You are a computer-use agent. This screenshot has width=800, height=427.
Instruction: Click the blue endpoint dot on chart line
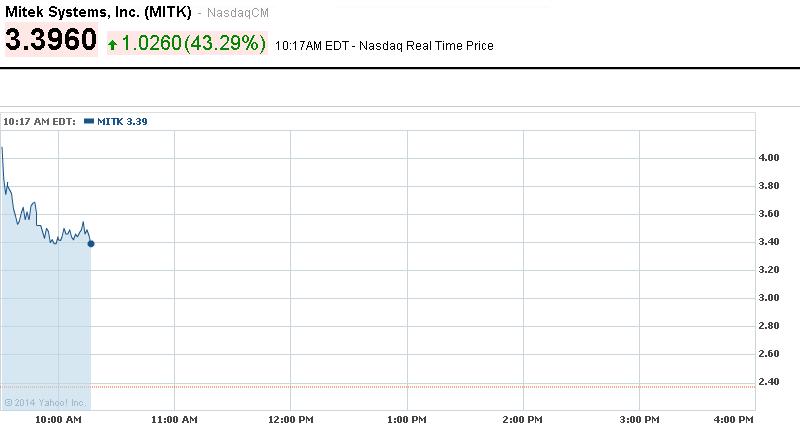(x=91, y=243)
